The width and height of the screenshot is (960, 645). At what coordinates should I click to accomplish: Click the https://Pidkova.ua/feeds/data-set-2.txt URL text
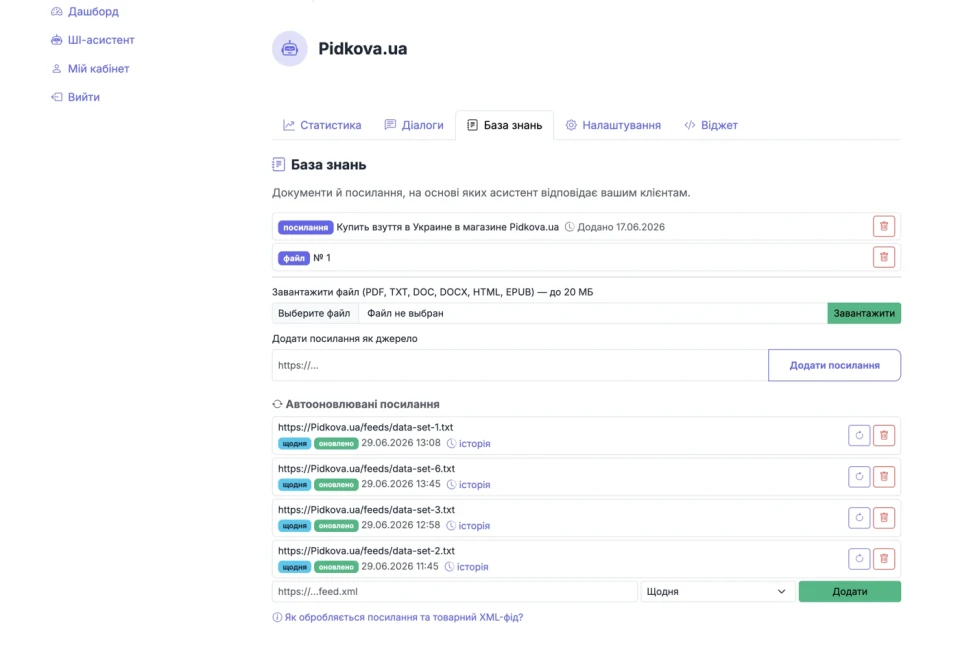coord(366,550)
